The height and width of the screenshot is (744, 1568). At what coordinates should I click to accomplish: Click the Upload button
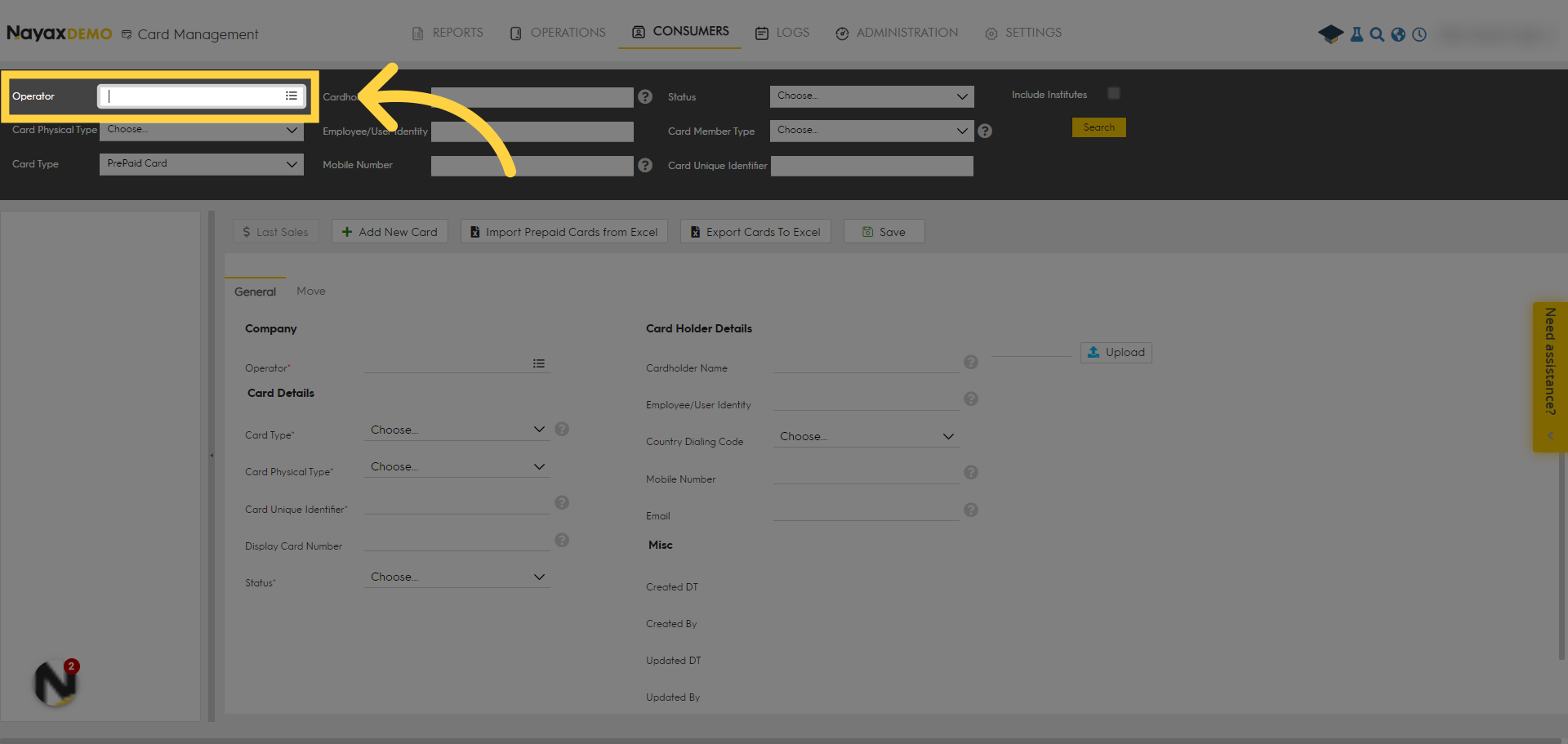click(1116, 352)
